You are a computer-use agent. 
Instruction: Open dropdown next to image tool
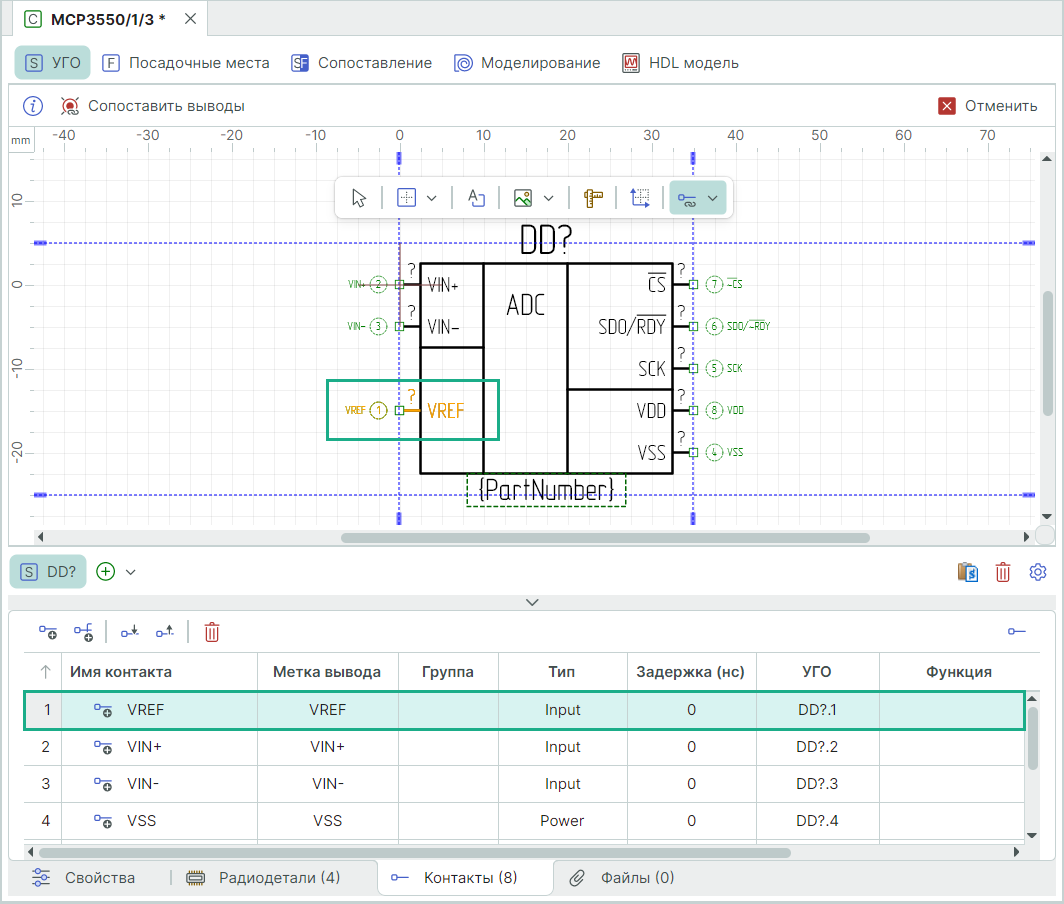pyautogui.click(x=548, y=198)
